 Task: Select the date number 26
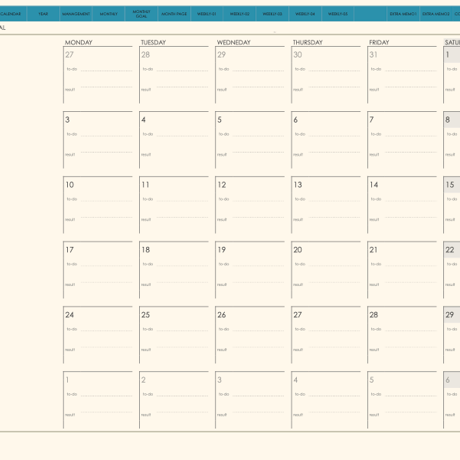(222, 315)
